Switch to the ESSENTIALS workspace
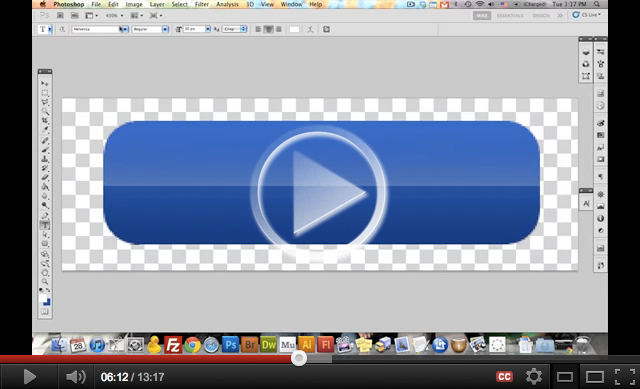Image resolution: width=640 pixels, height=389 pixels. tap(510, 16)
